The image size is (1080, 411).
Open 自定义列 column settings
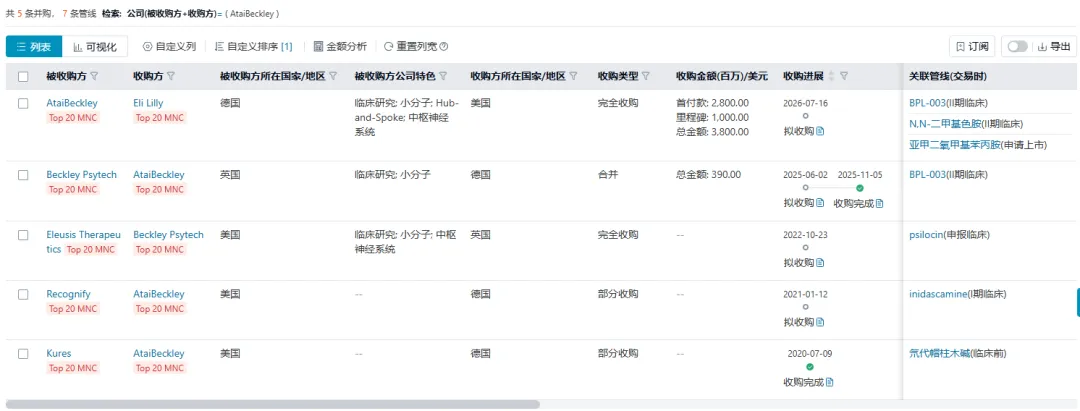click(x=169, y=47)
